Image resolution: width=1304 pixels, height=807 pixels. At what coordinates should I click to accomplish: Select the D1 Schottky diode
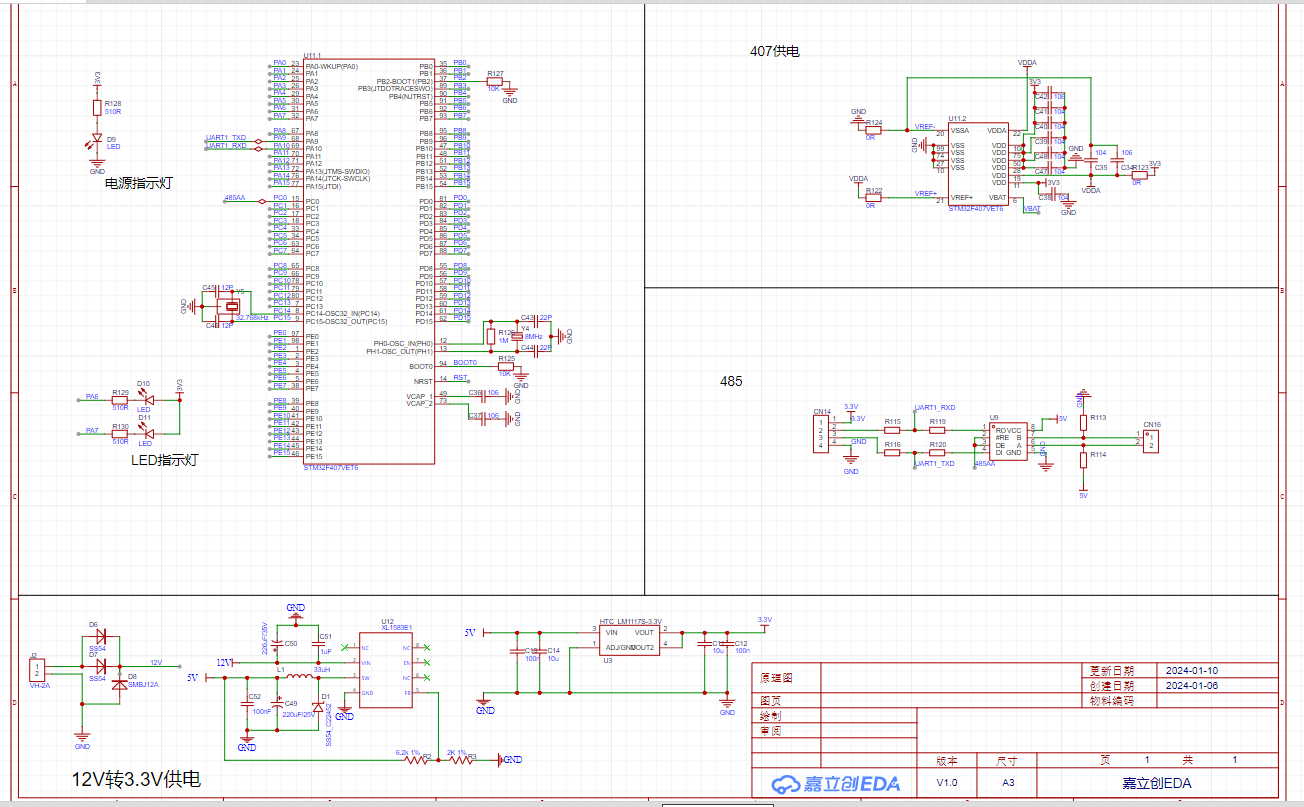click(318, 707)
